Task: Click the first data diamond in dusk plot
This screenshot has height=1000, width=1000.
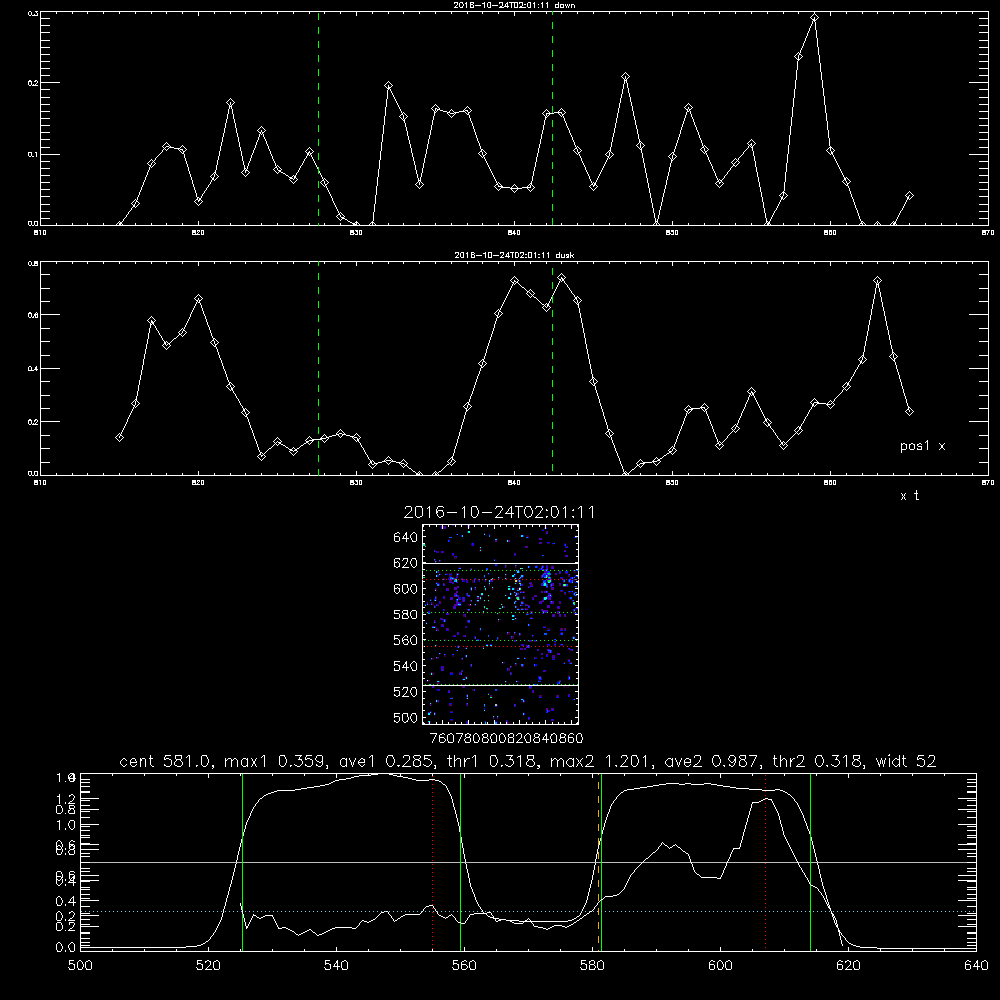Action: (119, 438)
